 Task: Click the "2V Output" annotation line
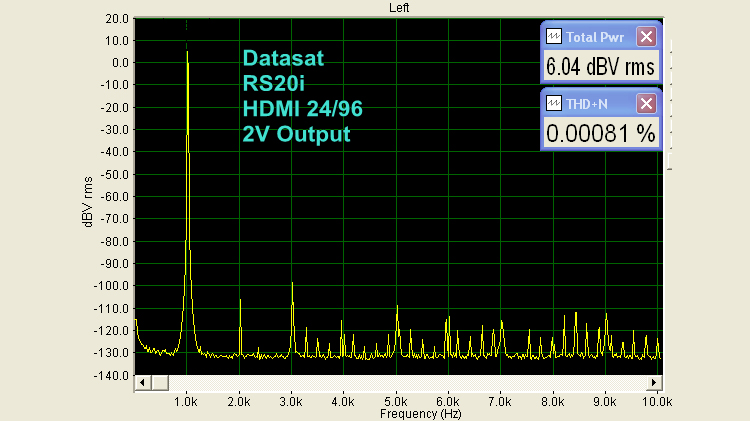[x=296, y=134]
